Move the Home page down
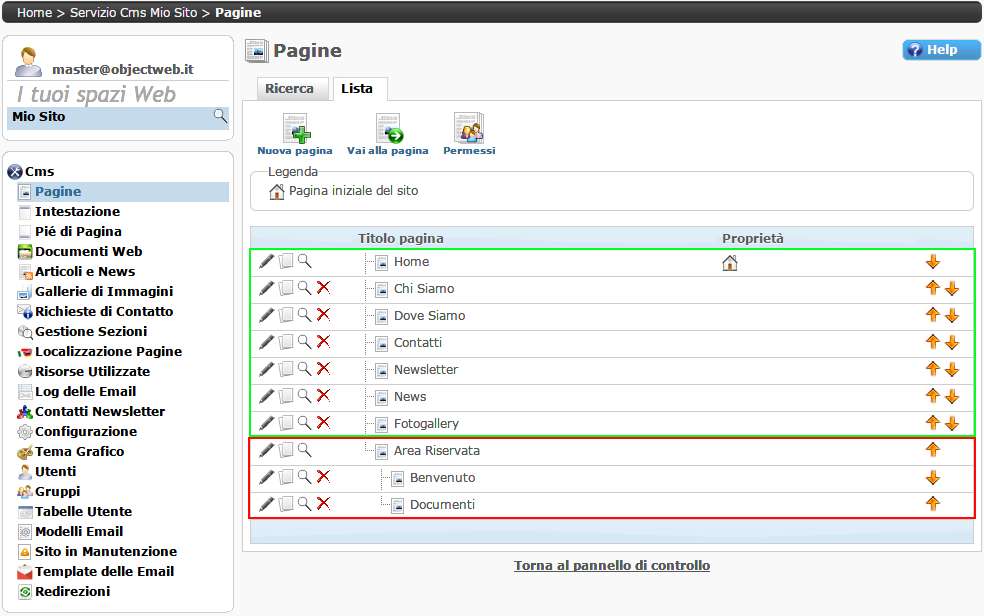The width and height of the screenshot is (984, 616). tap(933, 262)
